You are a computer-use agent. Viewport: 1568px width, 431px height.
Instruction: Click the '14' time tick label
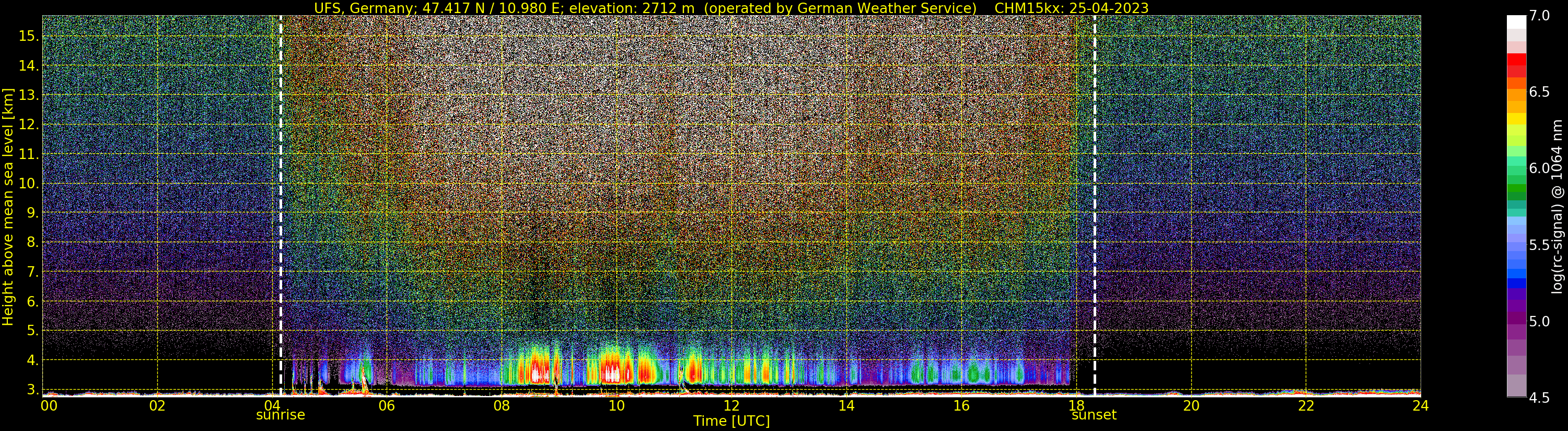click(846, 405)
